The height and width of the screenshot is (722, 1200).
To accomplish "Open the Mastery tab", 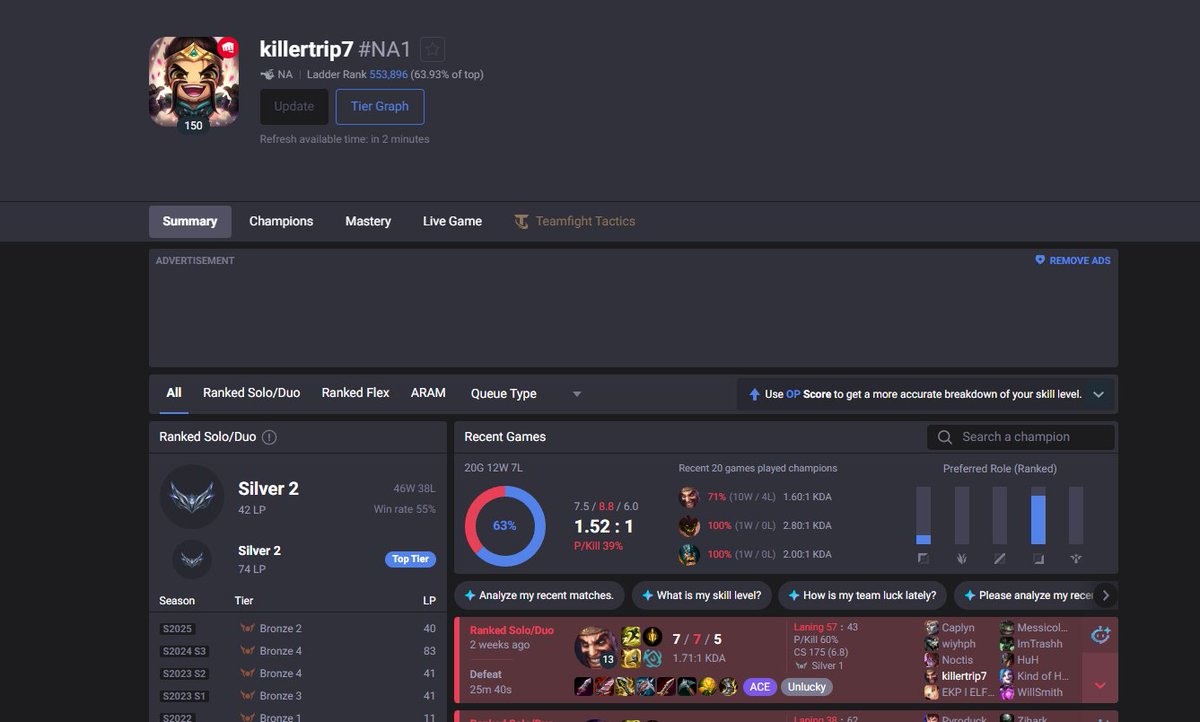I will pyautogui.click(x=368, y=222).
